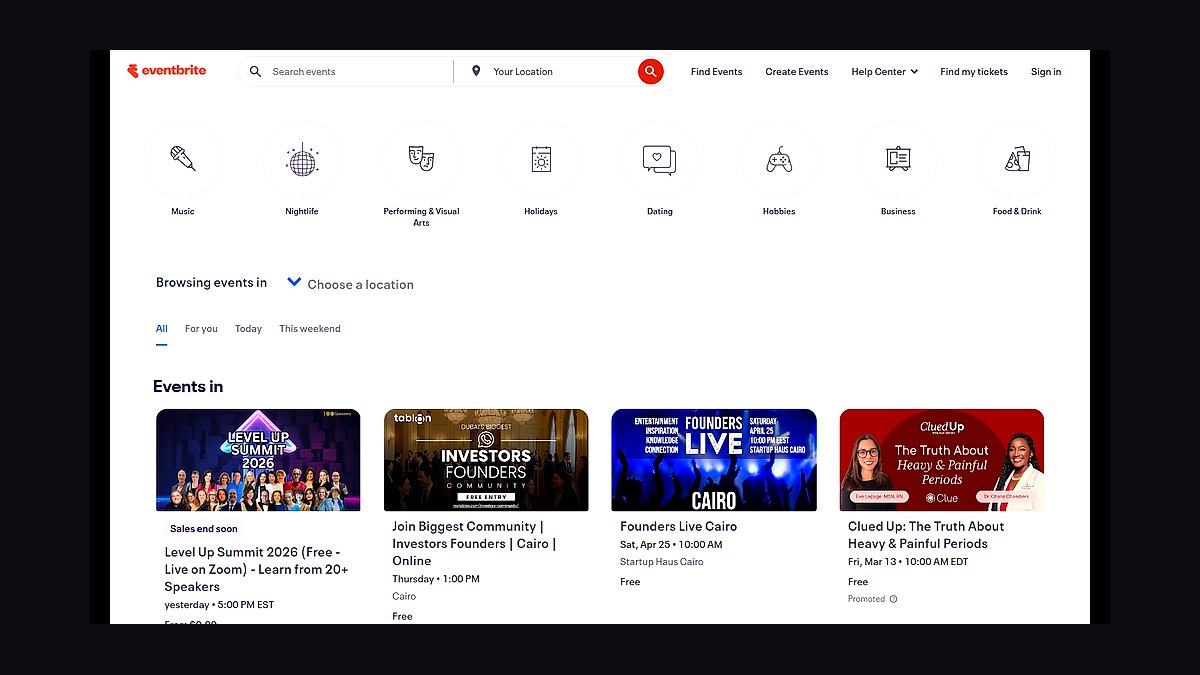The width and height of the screenshot is (1200, 675).
Task: Click the Promoted label text
Action: pos(866,599)
